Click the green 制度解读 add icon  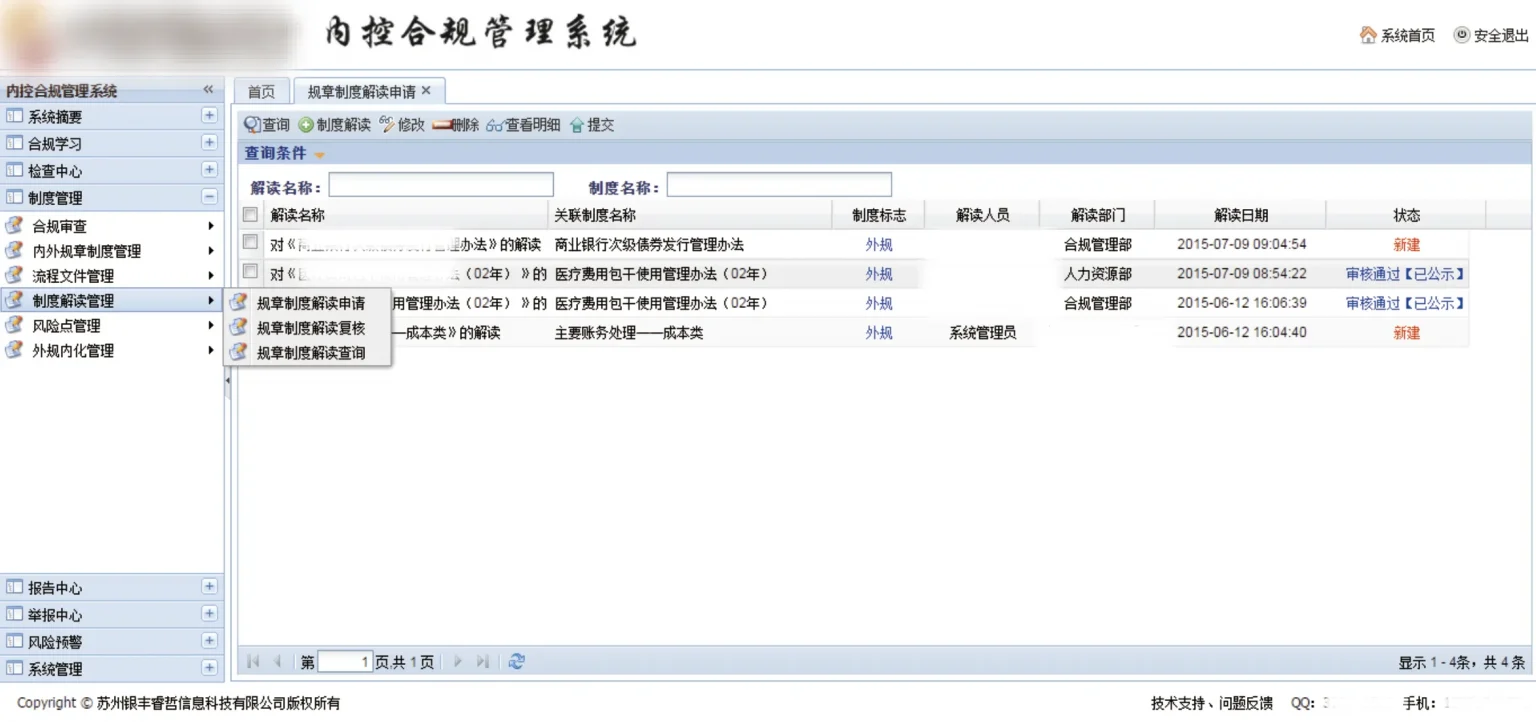(306, 125)
